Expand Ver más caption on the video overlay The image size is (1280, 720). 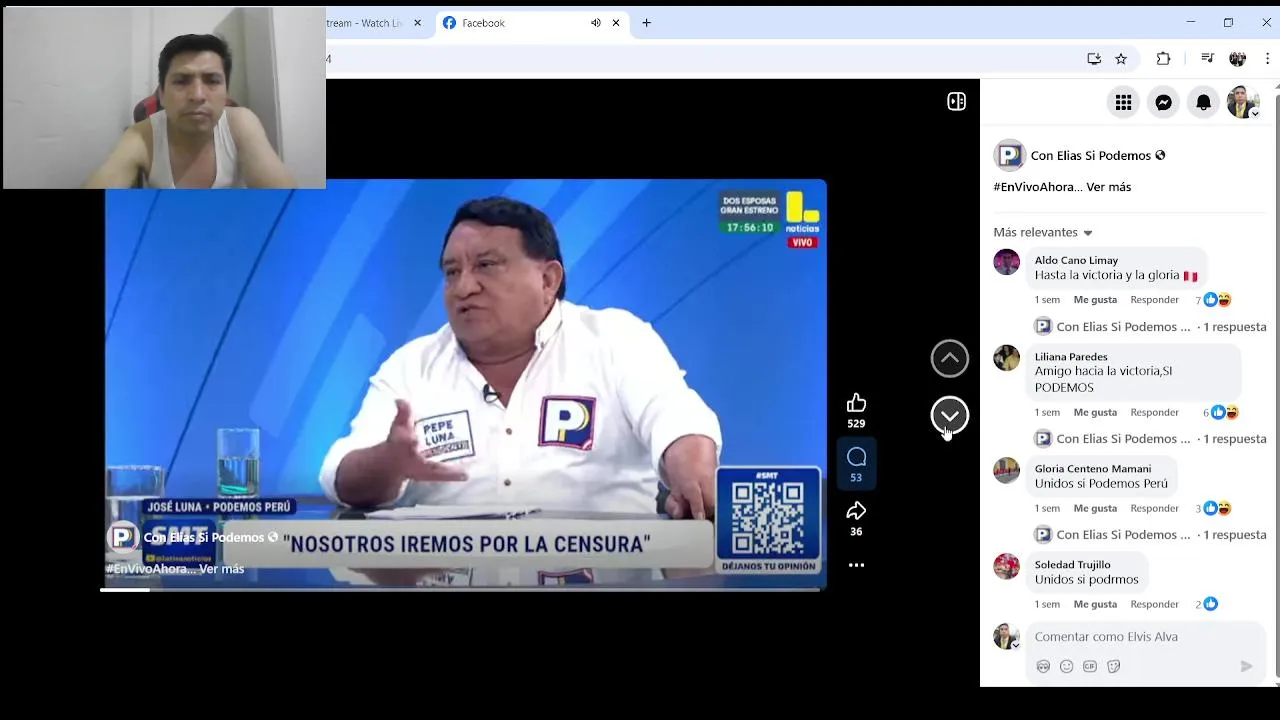[221, 569]
